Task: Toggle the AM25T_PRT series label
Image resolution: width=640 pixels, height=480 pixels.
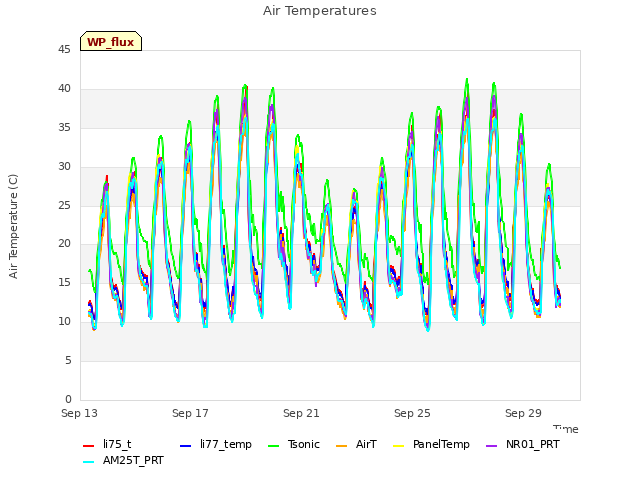Action: tap(133, 461)
